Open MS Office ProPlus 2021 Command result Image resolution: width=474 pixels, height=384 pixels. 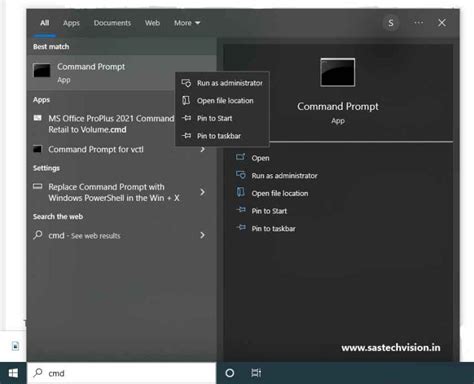111,124
